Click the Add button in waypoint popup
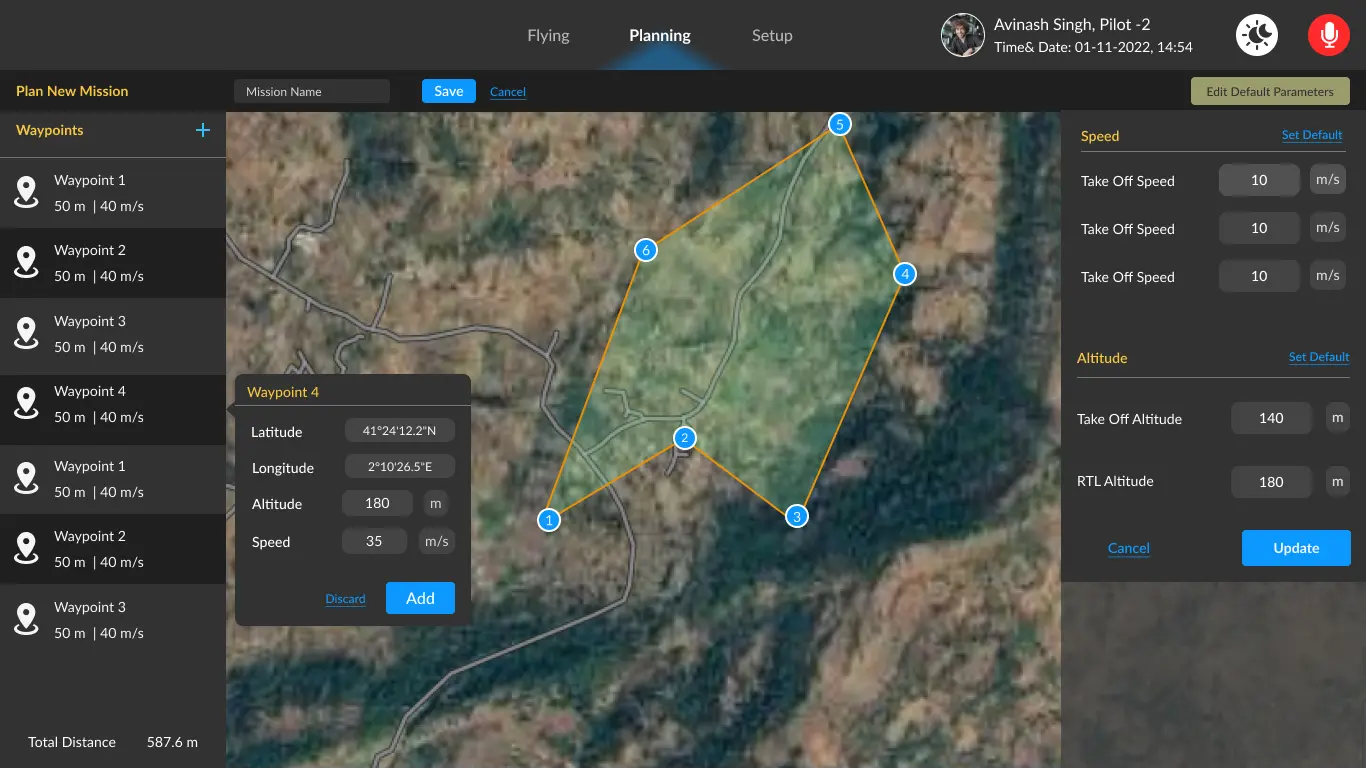The width and height of the screenshot is (1366, 769). (420, 598)
